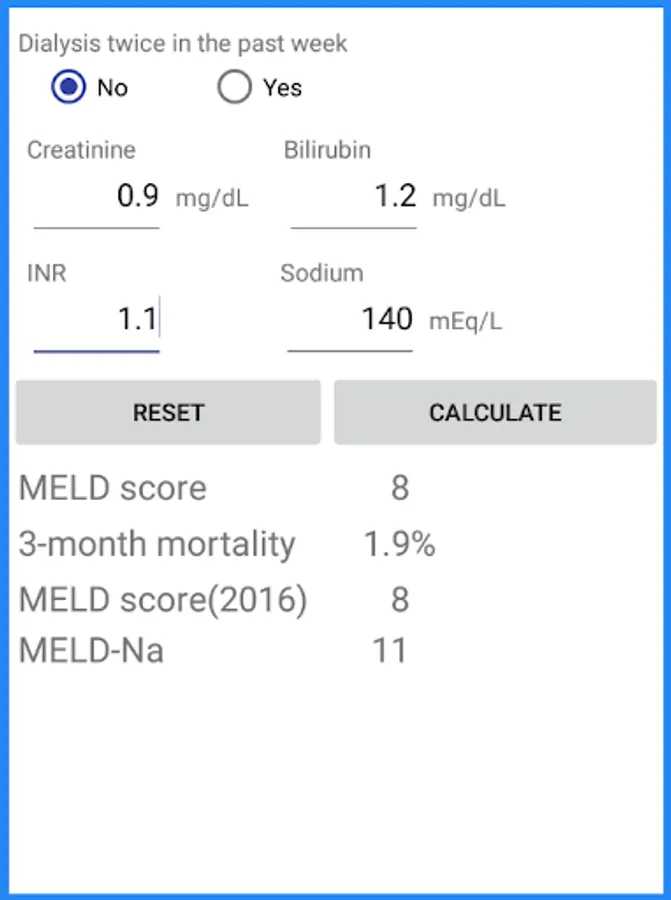Image resolution: width=671 pixels, height=900 pixels.
Task: Select the No dialysis radio button
Action: coord(69,88)
